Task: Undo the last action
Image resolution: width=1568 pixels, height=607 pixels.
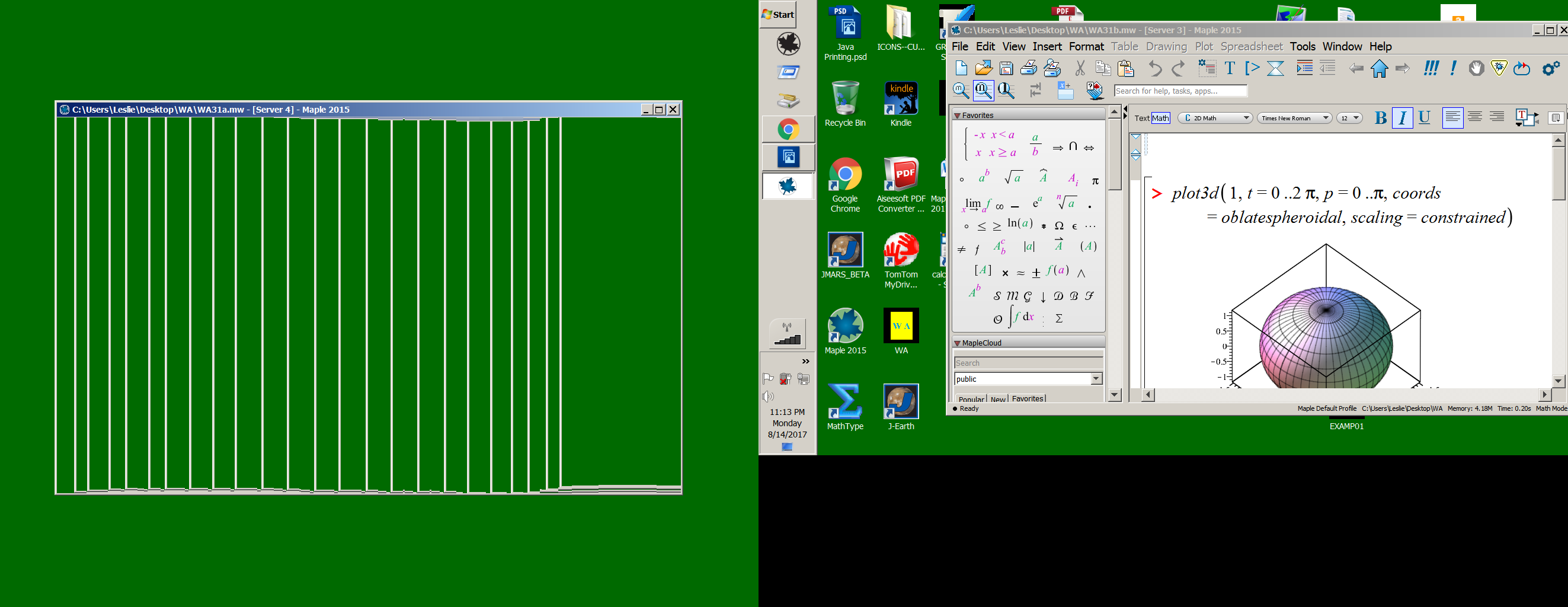Action: pos(1155,69)
